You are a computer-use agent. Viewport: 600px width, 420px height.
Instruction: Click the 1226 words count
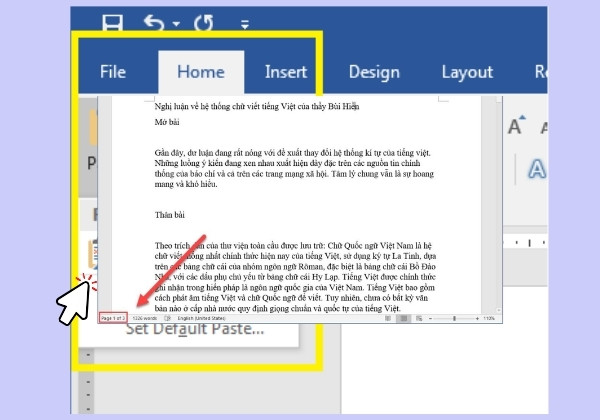click(145, 318)
